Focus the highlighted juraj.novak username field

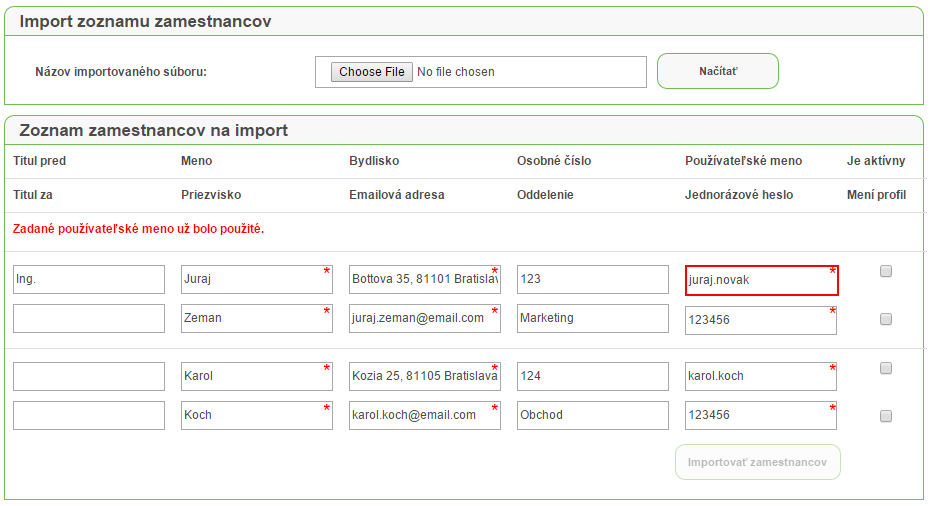pos(762,280)
